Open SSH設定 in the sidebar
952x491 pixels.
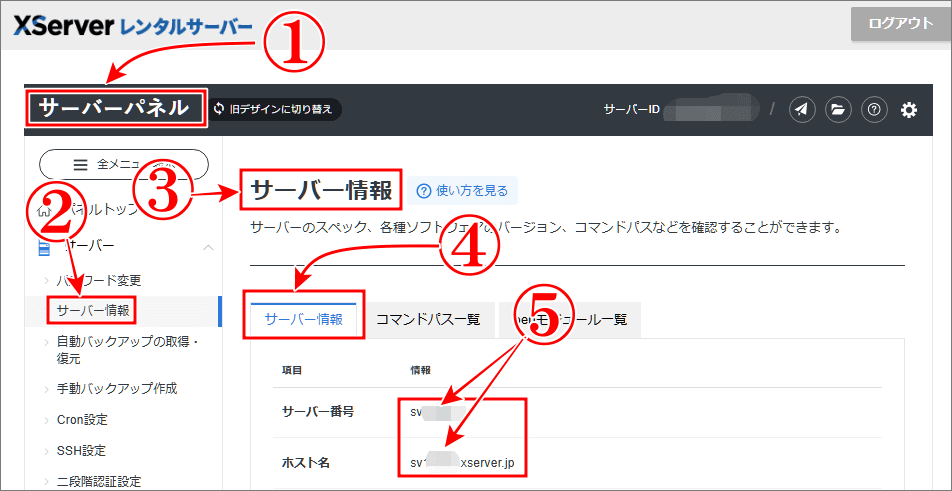80,451
